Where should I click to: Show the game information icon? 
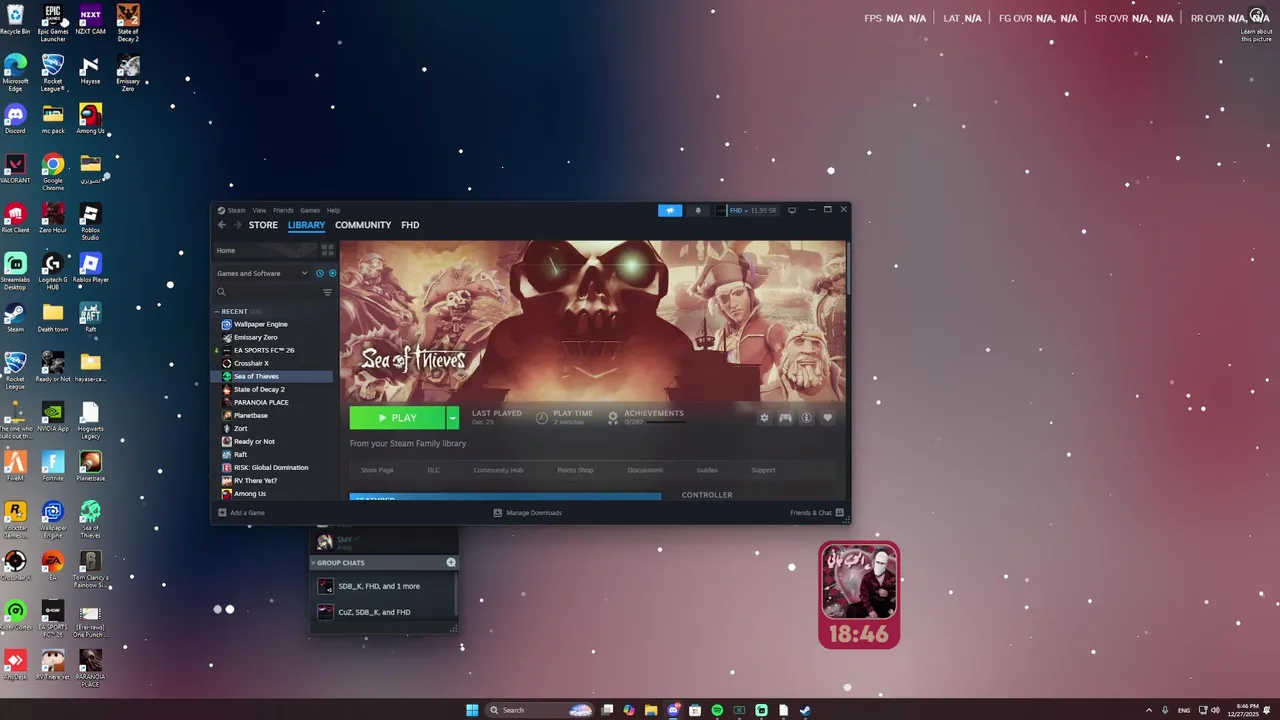[x=806, y=418]
